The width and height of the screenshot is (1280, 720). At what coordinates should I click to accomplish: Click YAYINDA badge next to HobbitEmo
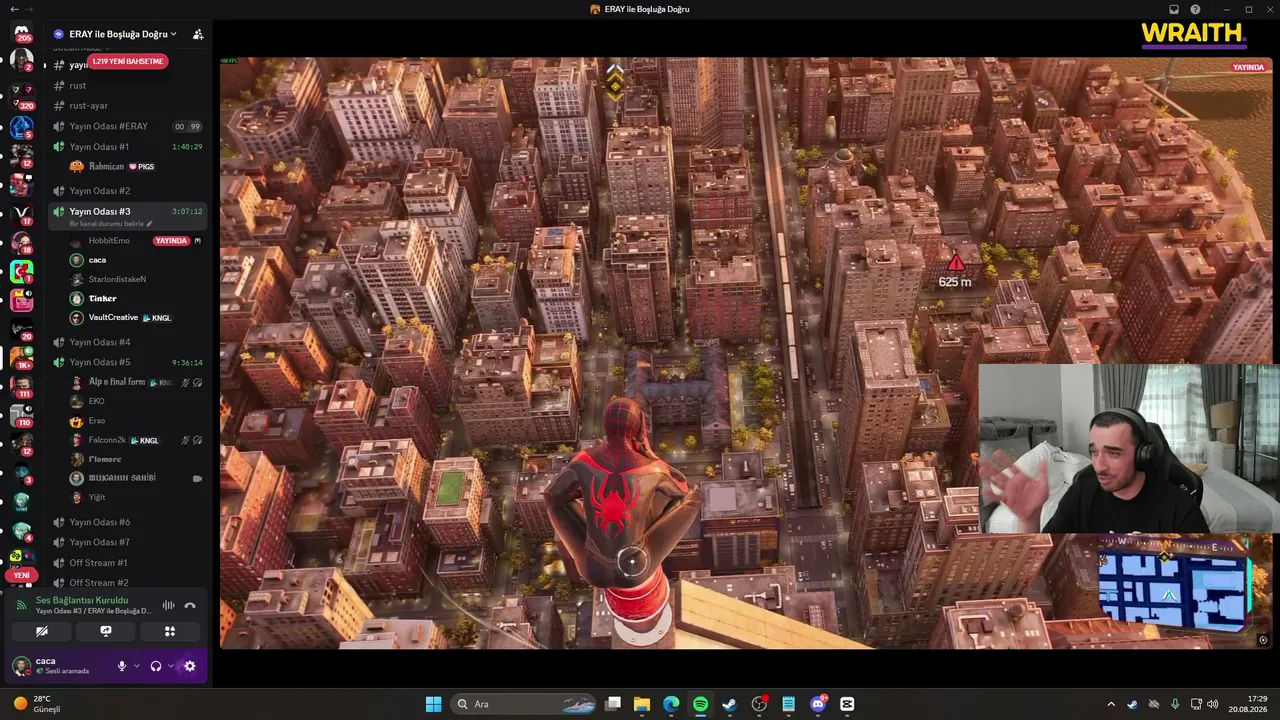(171, 241)
